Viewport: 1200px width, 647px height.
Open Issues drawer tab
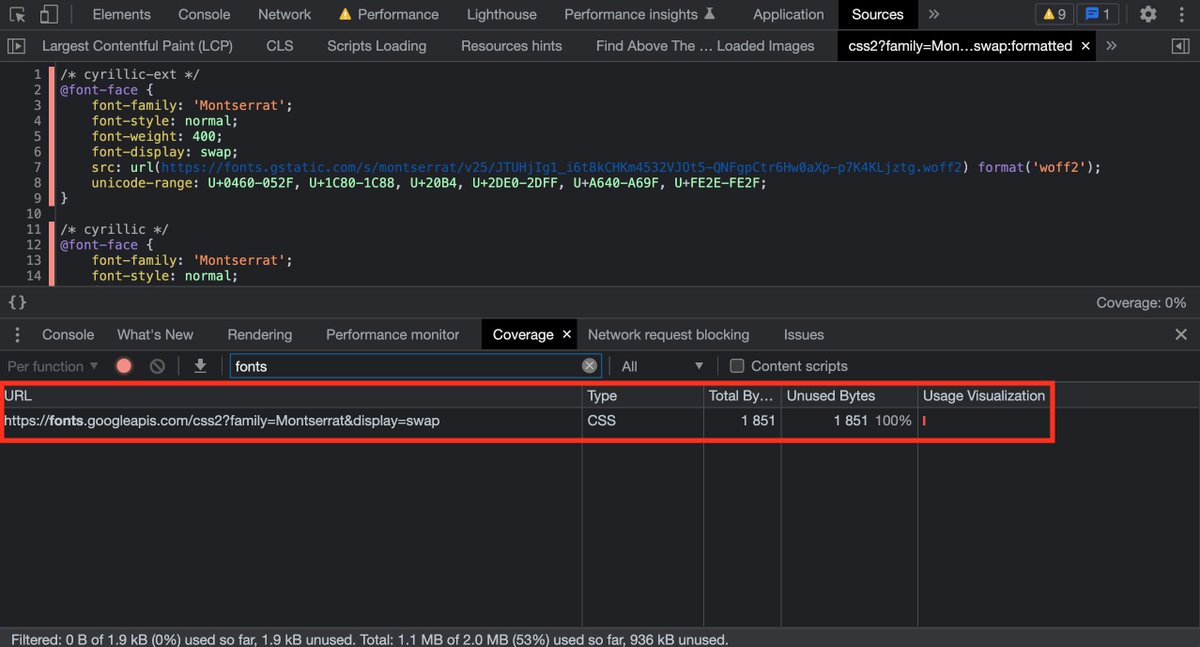804,335
